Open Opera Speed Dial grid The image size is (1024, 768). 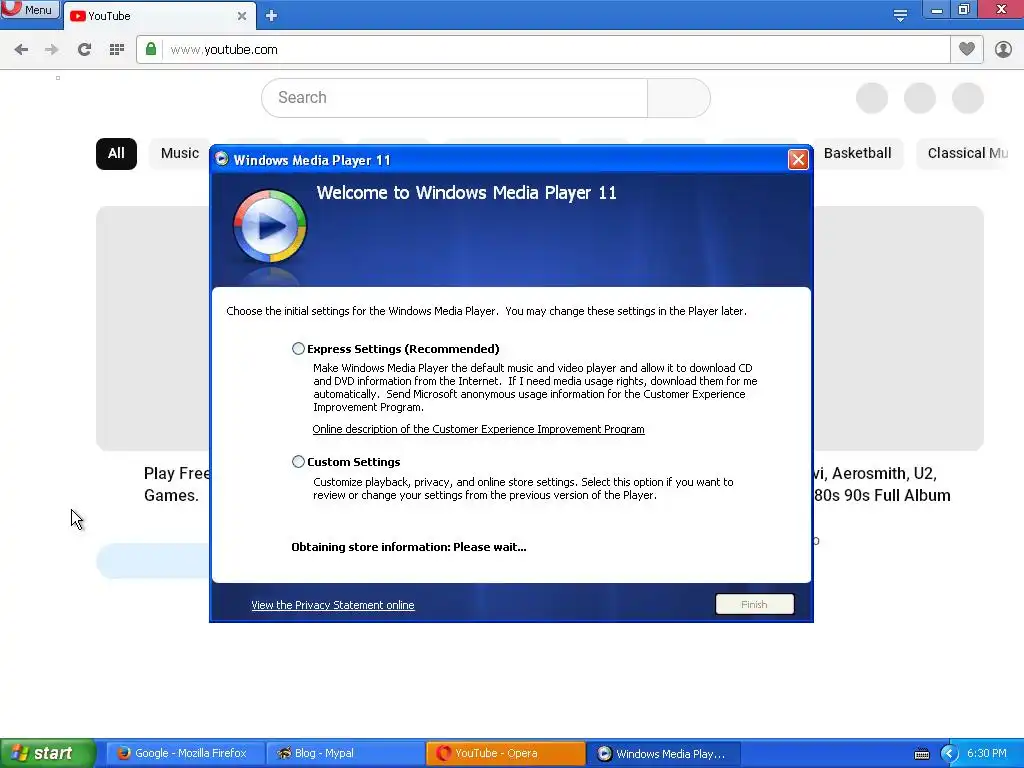(x=117, y=50)
